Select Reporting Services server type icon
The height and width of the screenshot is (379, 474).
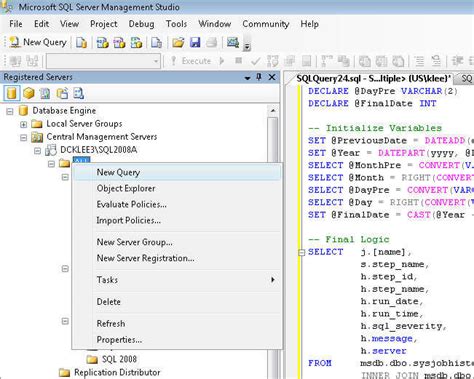pyautogui.click(x=45, y=93)
